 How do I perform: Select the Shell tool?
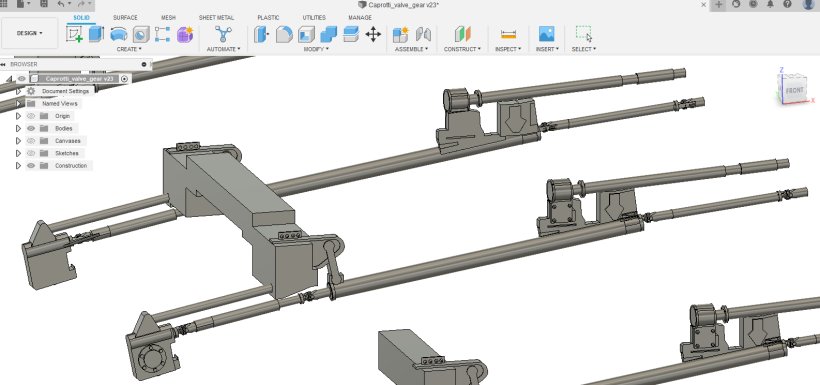306,35
